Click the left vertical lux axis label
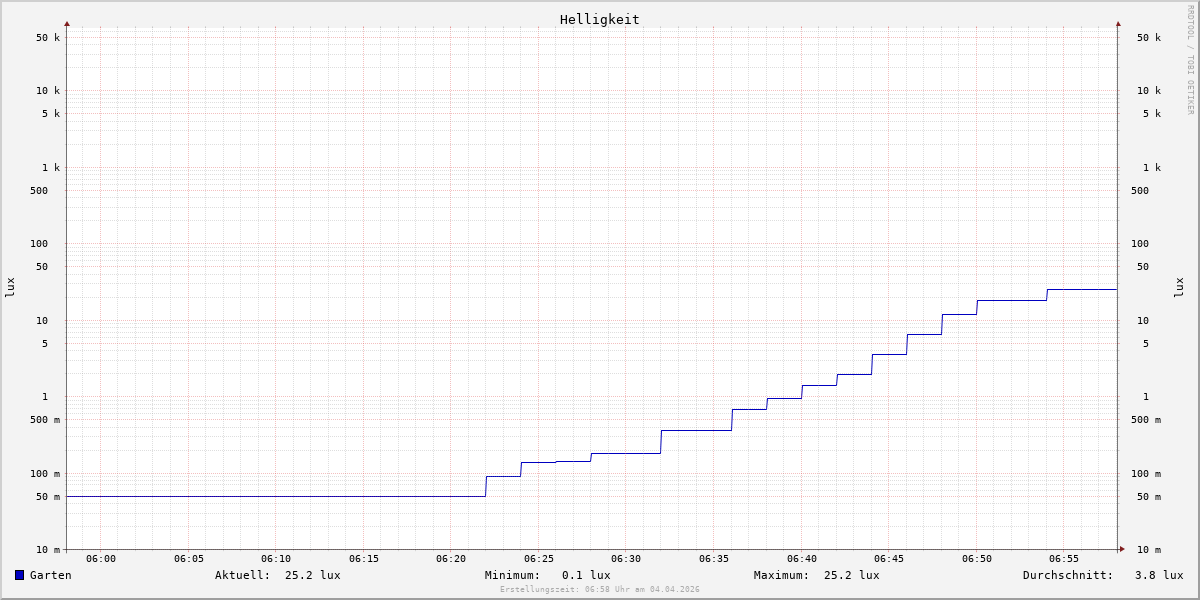1200x600 pixels. (x=10, y=287)
